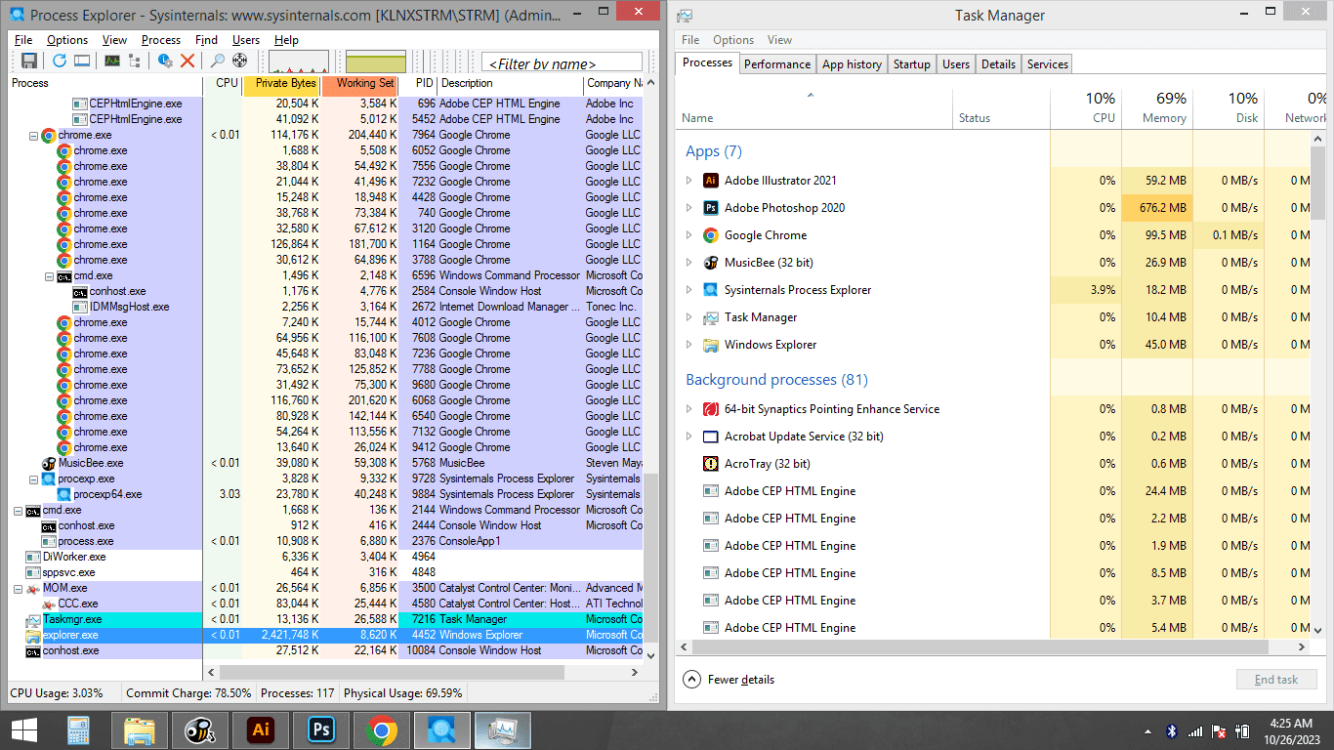Viewport: 1334px width, 750px height.
Task: Sort by the Private Bytes column header
Action: (283, 84)
